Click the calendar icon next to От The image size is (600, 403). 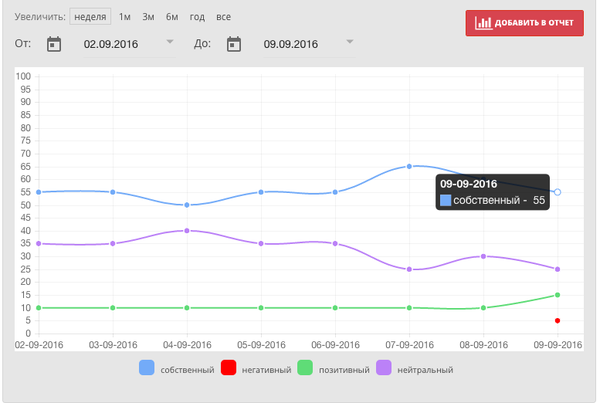(54, 44)
